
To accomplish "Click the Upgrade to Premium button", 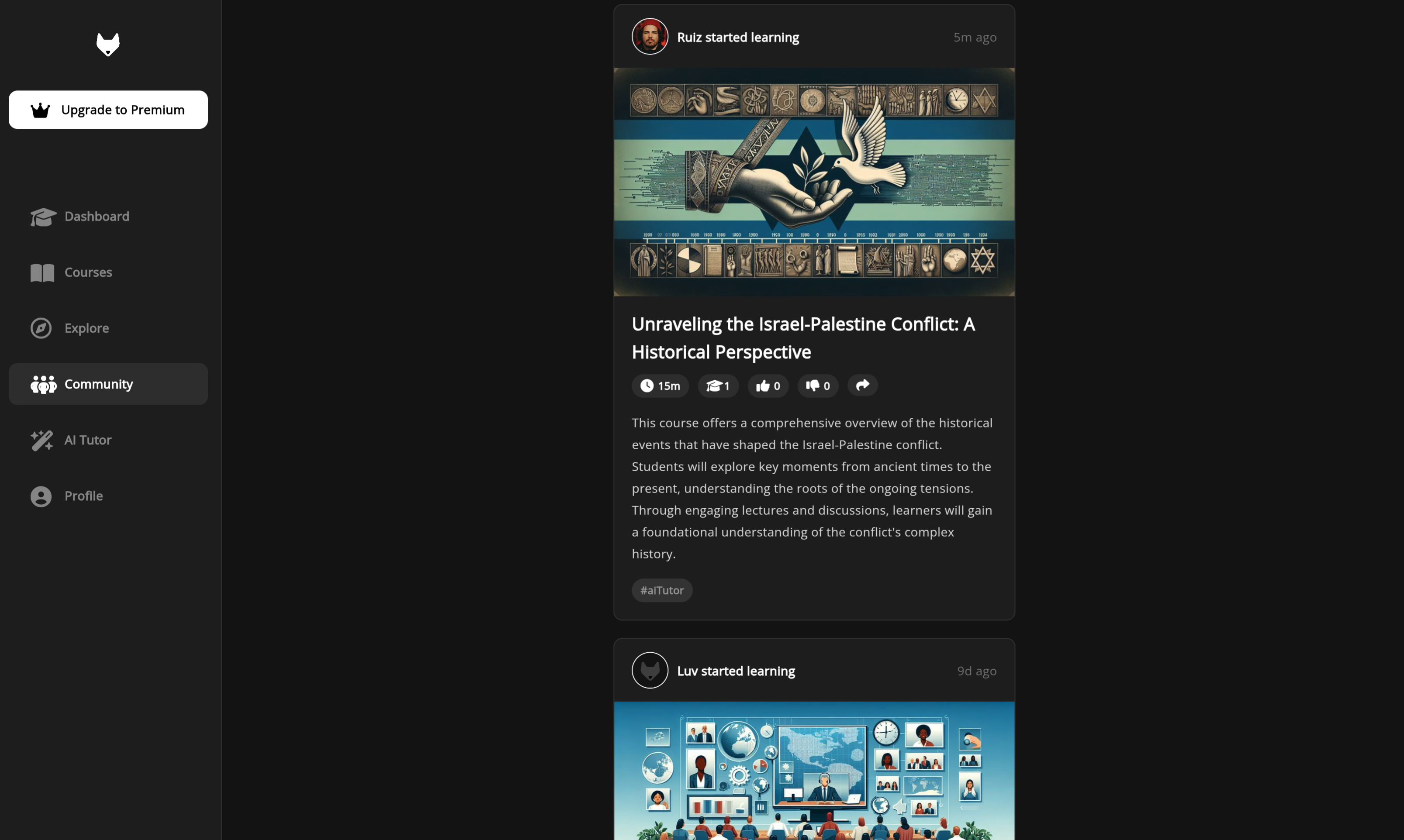I will [x=108, y=110].
